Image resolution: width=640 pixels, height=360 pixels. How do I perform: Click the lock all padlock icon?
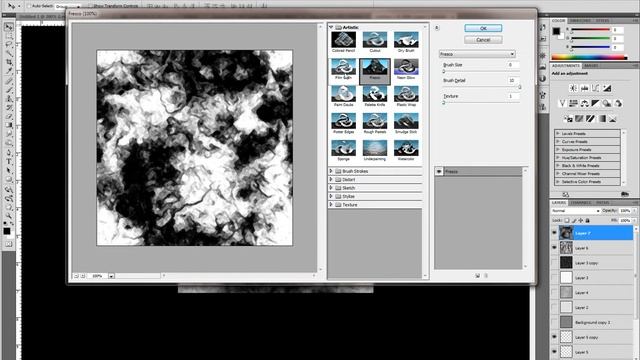[x=587, y=220]
